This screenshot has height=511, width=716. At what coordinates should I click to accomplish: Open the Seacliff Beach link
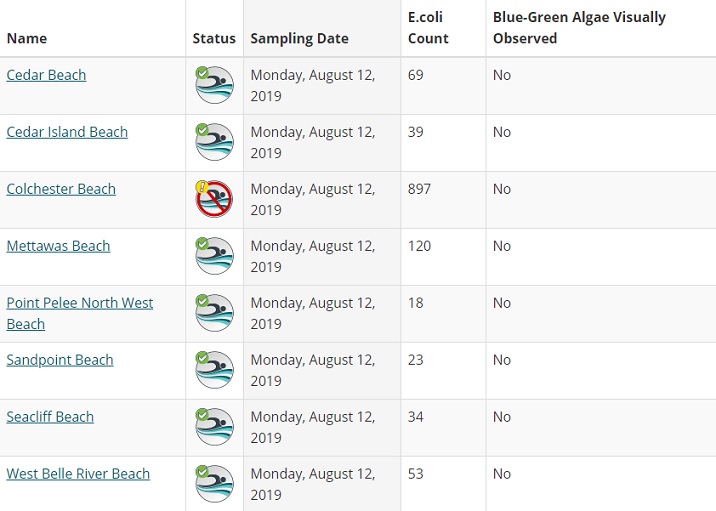coord(50,417)
